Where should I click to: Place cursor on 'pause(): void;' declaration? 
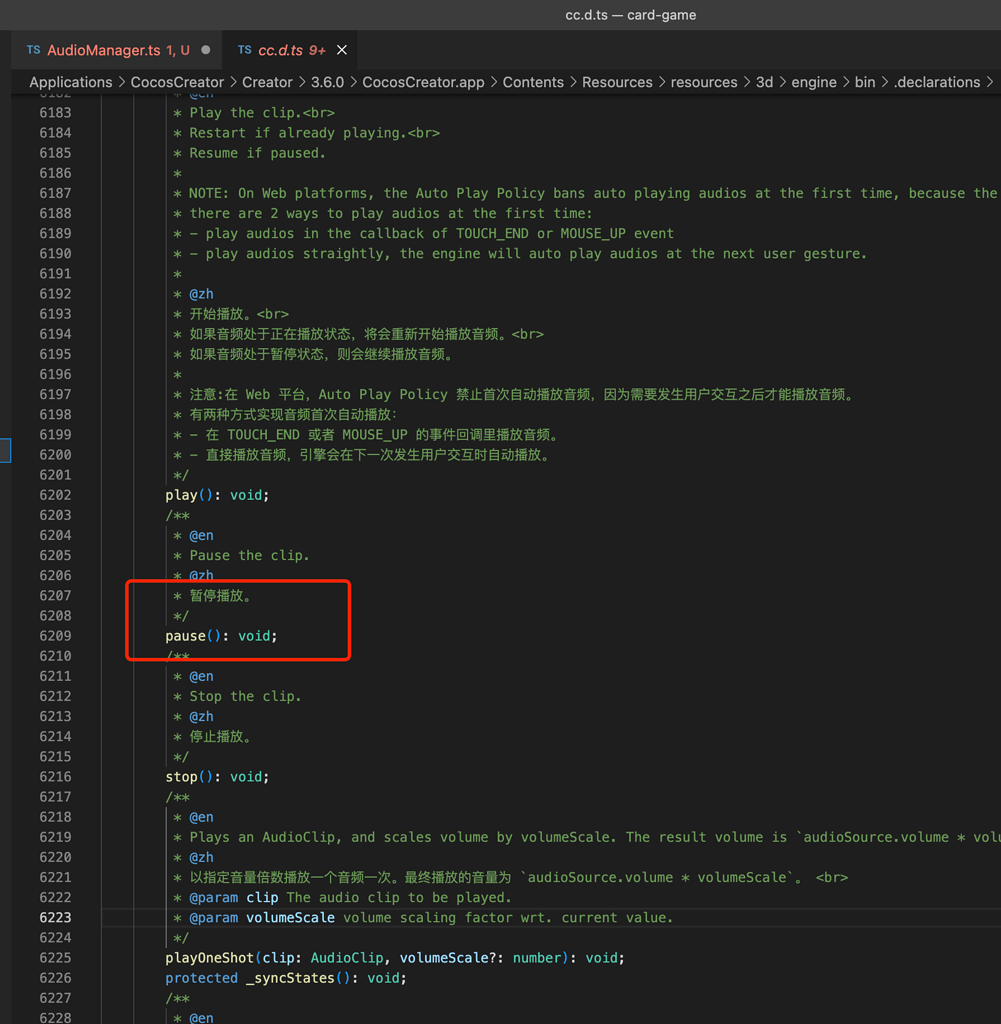point(221,636)
